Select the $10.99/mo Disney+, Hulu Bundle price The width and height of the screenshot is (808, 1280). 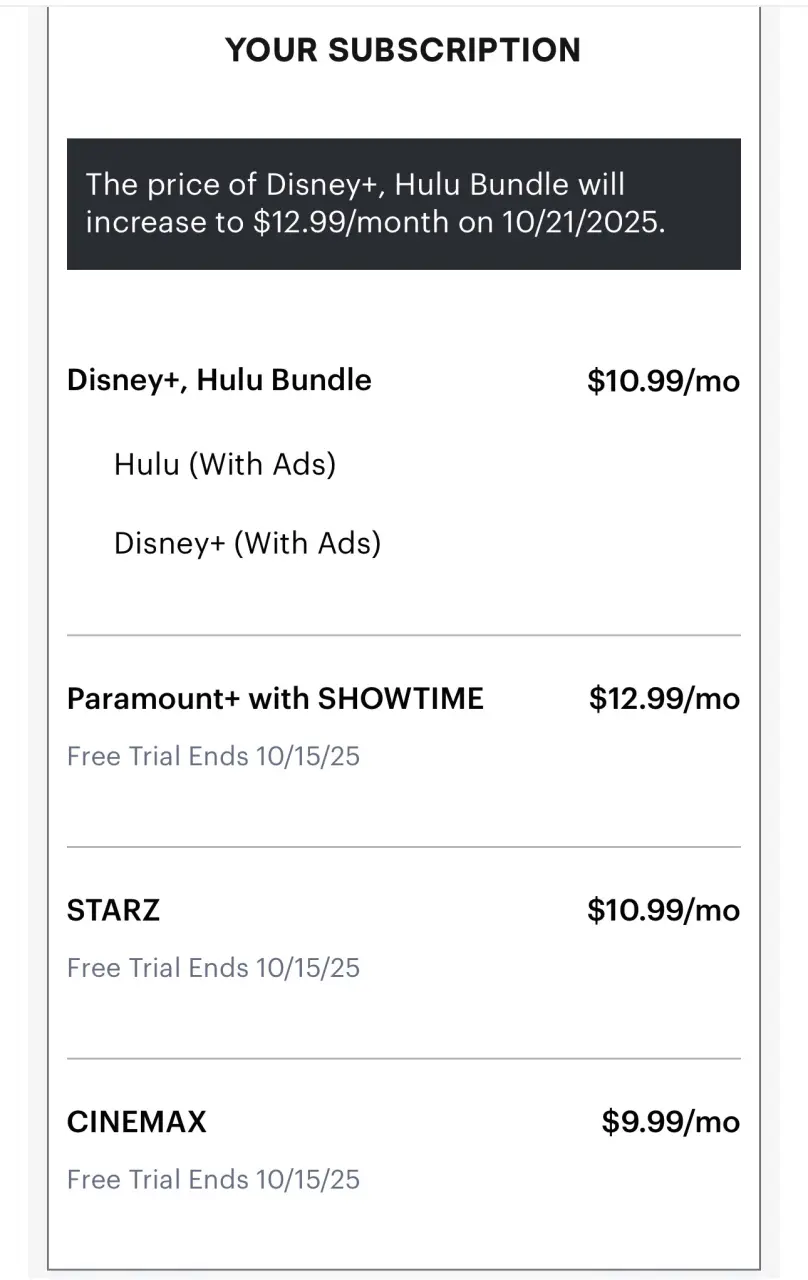664,381
